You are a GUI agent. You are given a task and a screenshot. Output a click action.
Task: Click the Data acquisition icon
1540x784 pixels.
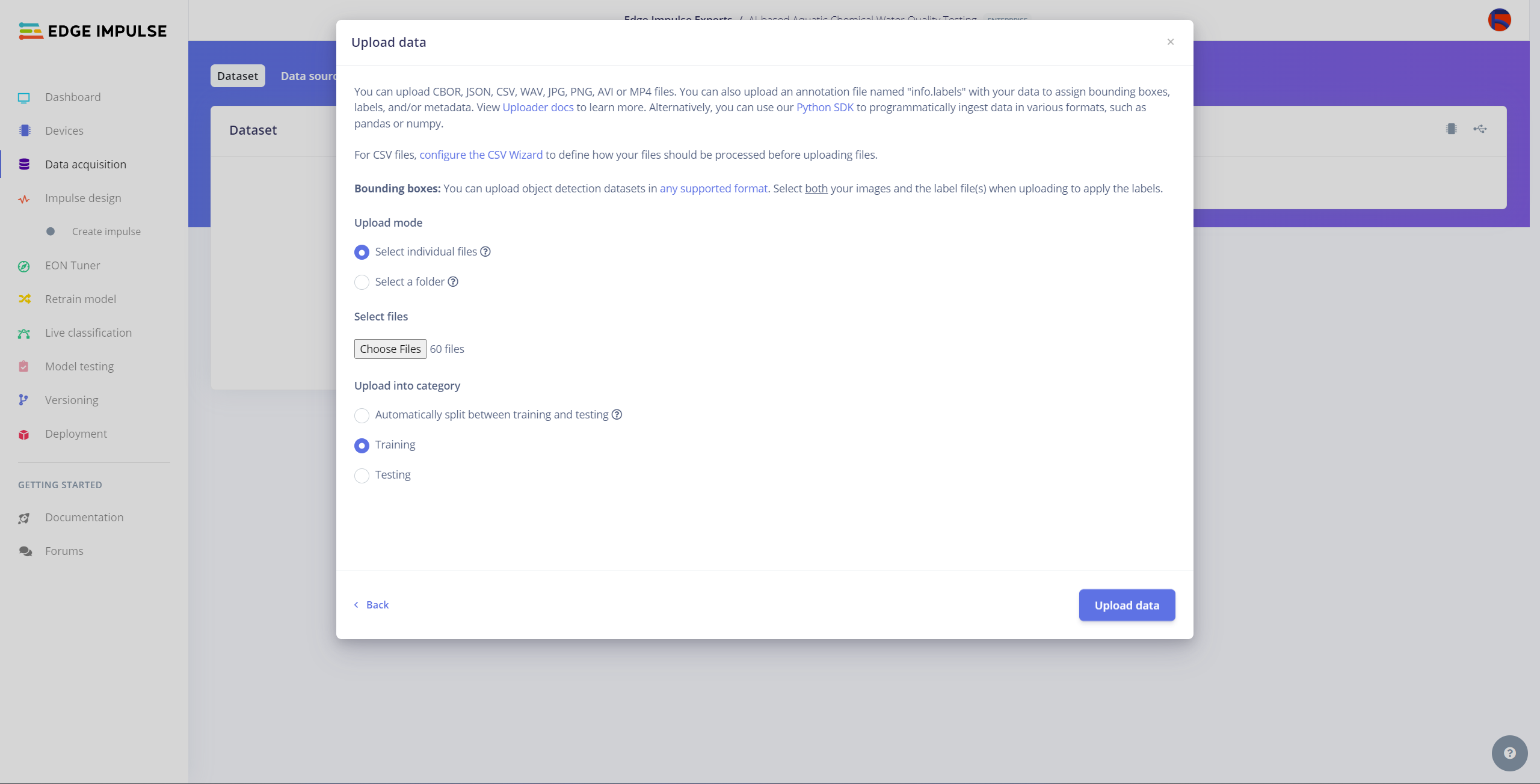(24, 164)
